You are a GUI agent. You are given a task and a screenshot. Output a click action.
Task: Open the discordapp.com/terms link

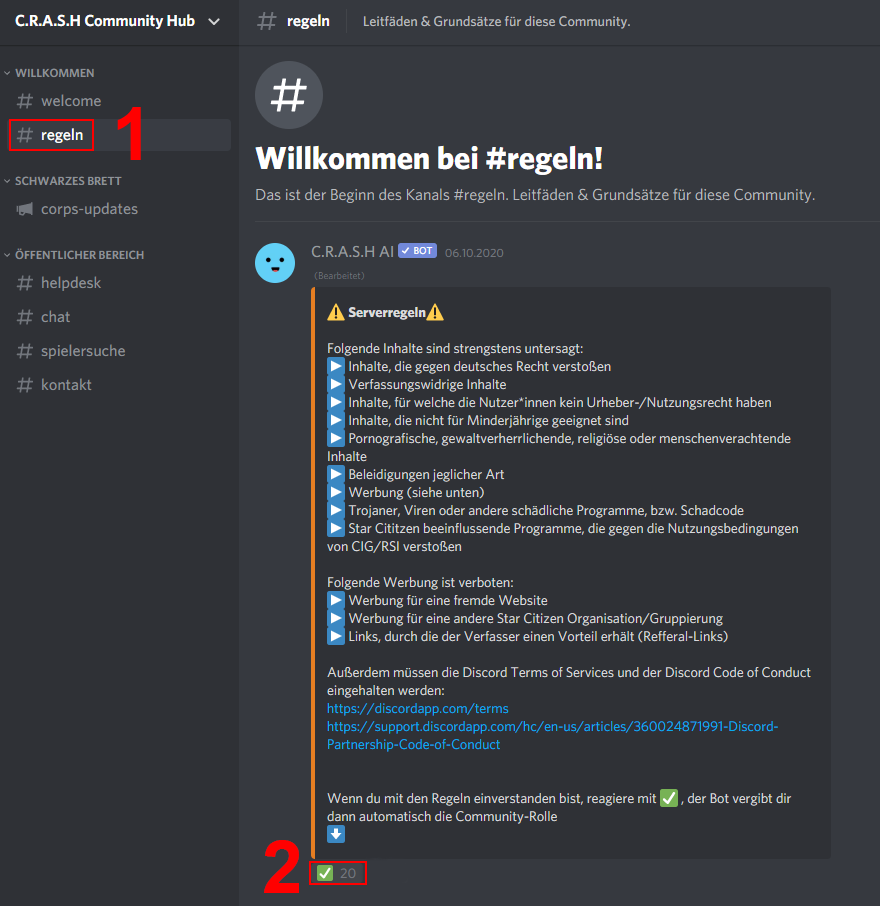click(418, 708)
